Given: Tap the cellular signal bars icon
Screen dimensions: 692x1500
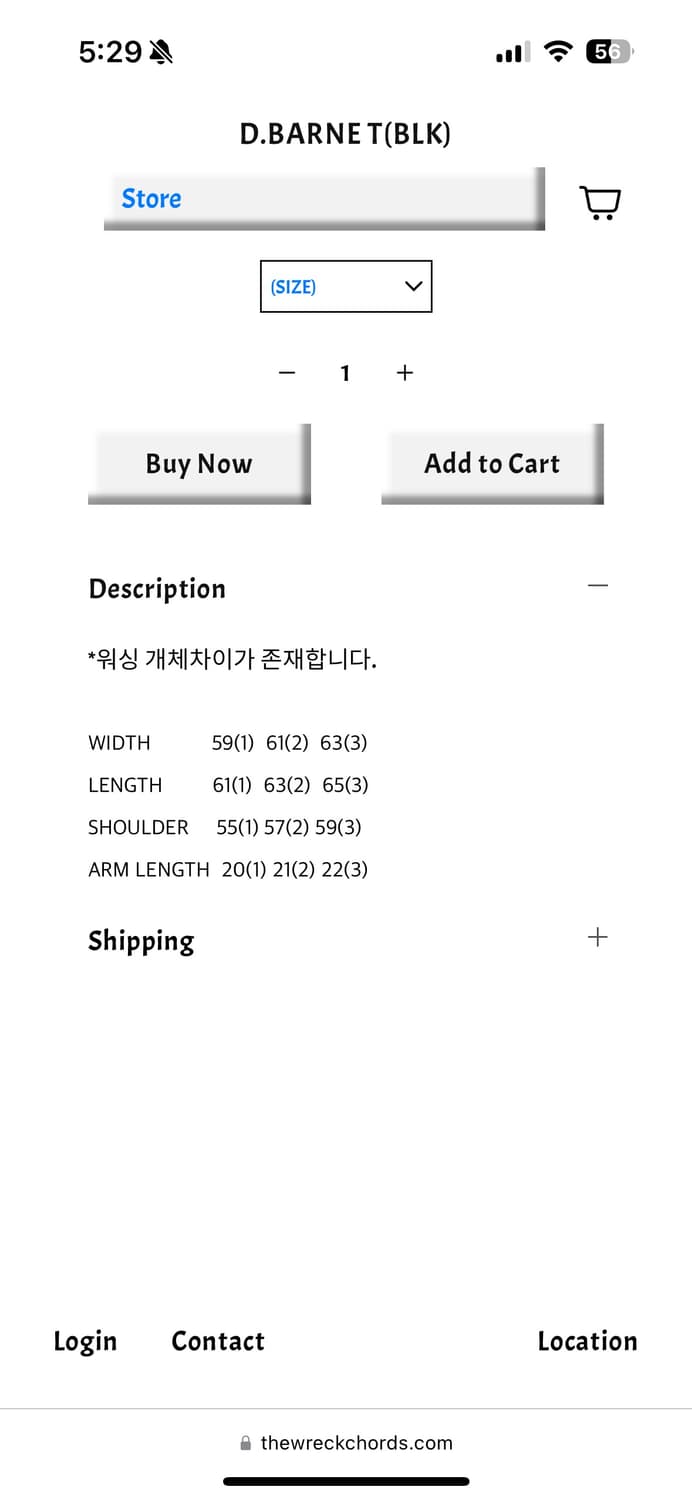Looking at the screenshot, I should tap(513, 52).
